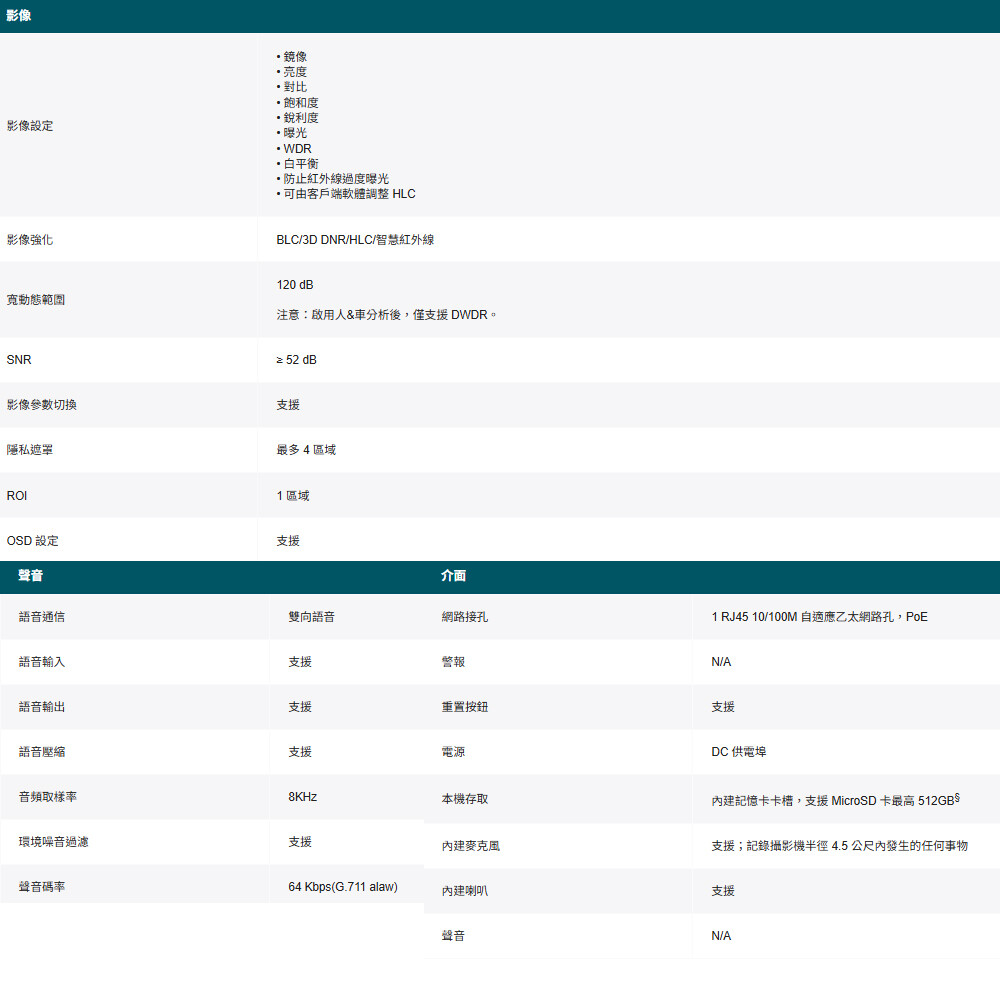
Task: Click the 雙向語音 value
Action: (311, 617)
